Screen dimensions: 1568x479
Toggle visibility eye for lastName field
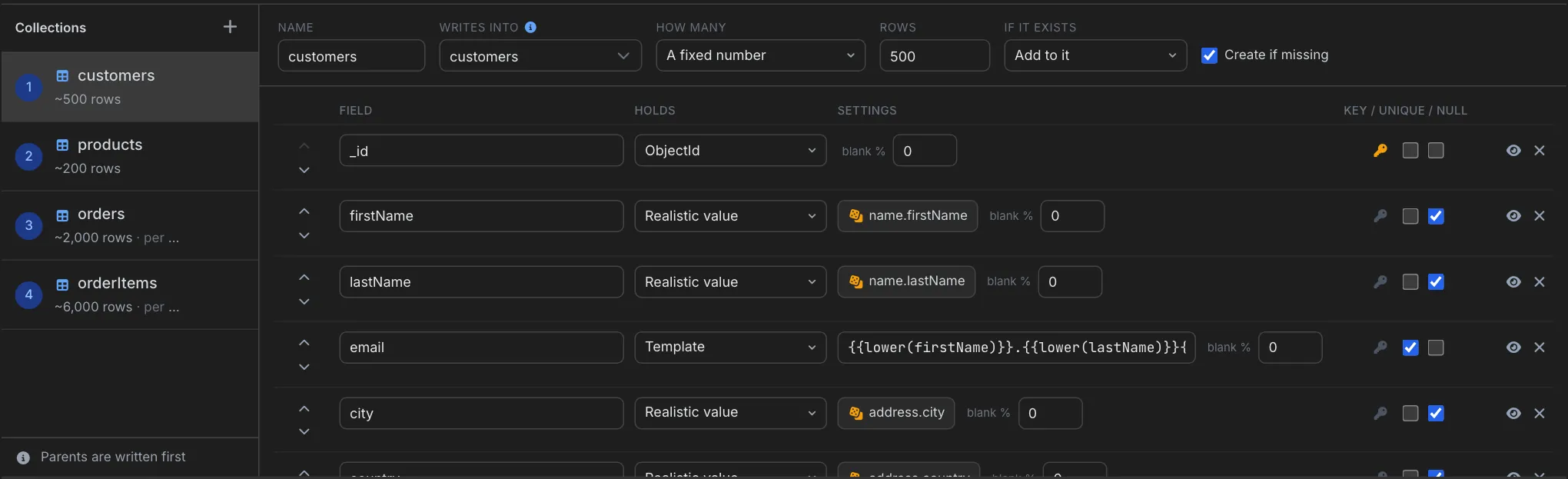(1513, 282)
